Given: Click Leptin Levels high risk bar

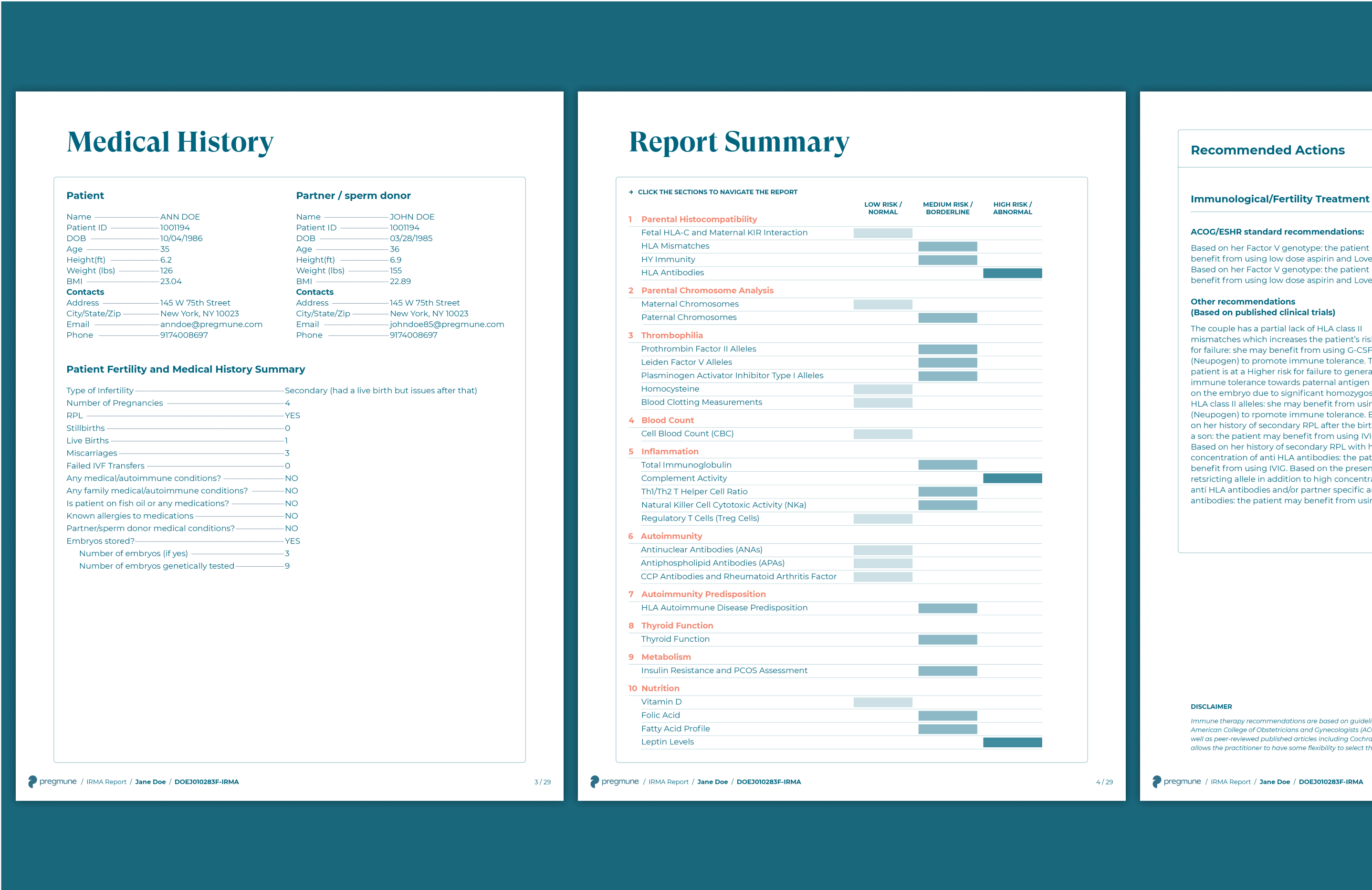Looking at the screenshot, I should [1012, 742].
